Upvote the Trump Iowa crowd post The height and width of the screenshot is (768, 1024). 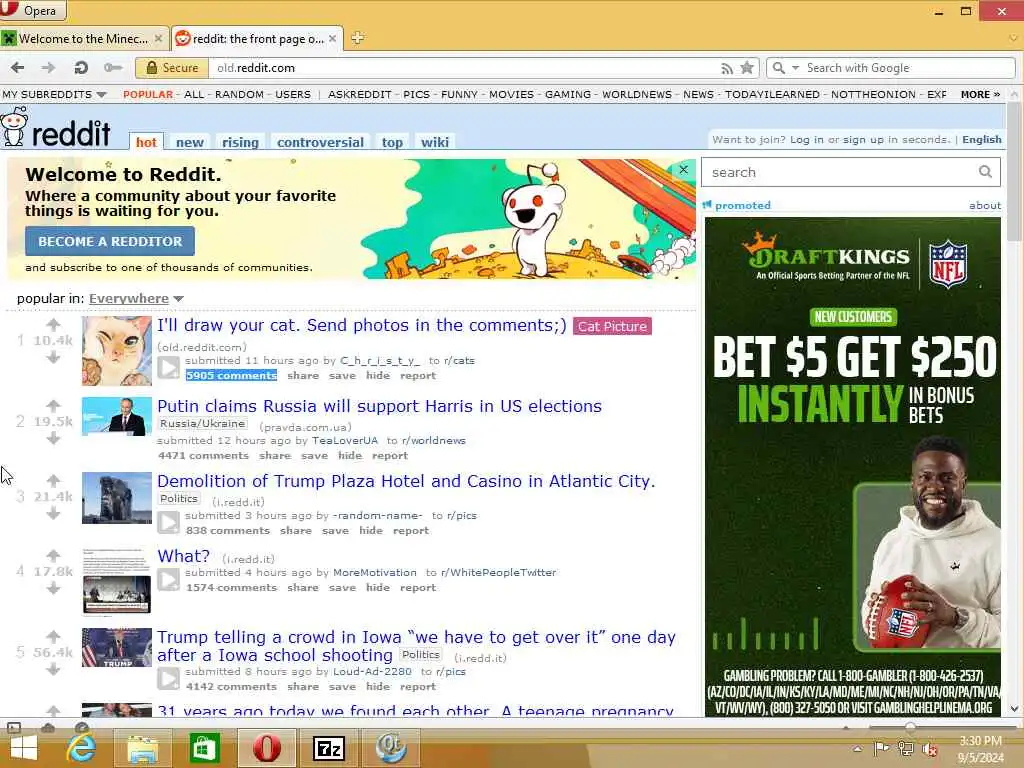[x=53, y=636]
